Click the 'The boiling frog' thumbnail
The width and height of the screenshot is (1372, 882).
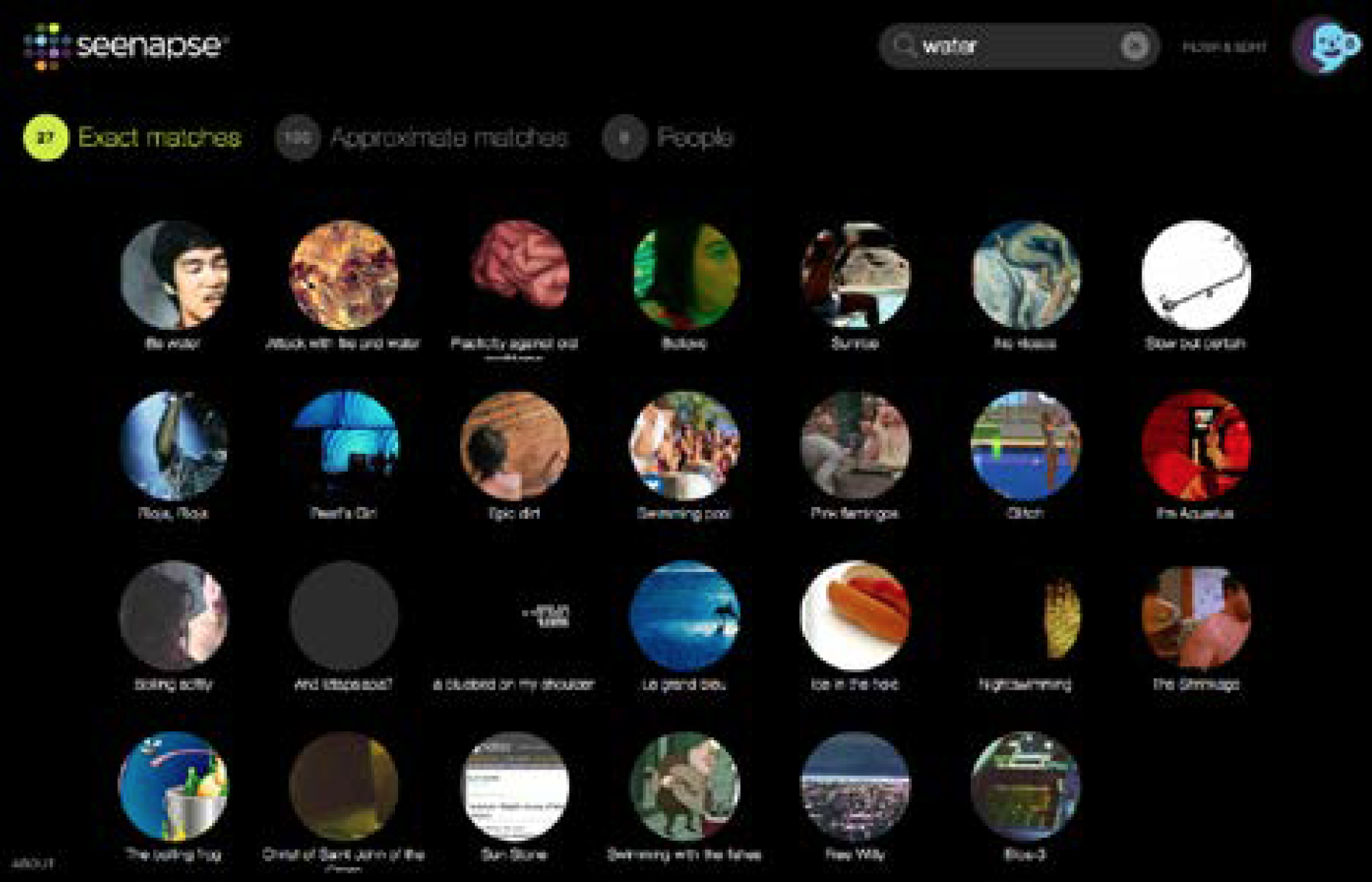tap(174, 786)
